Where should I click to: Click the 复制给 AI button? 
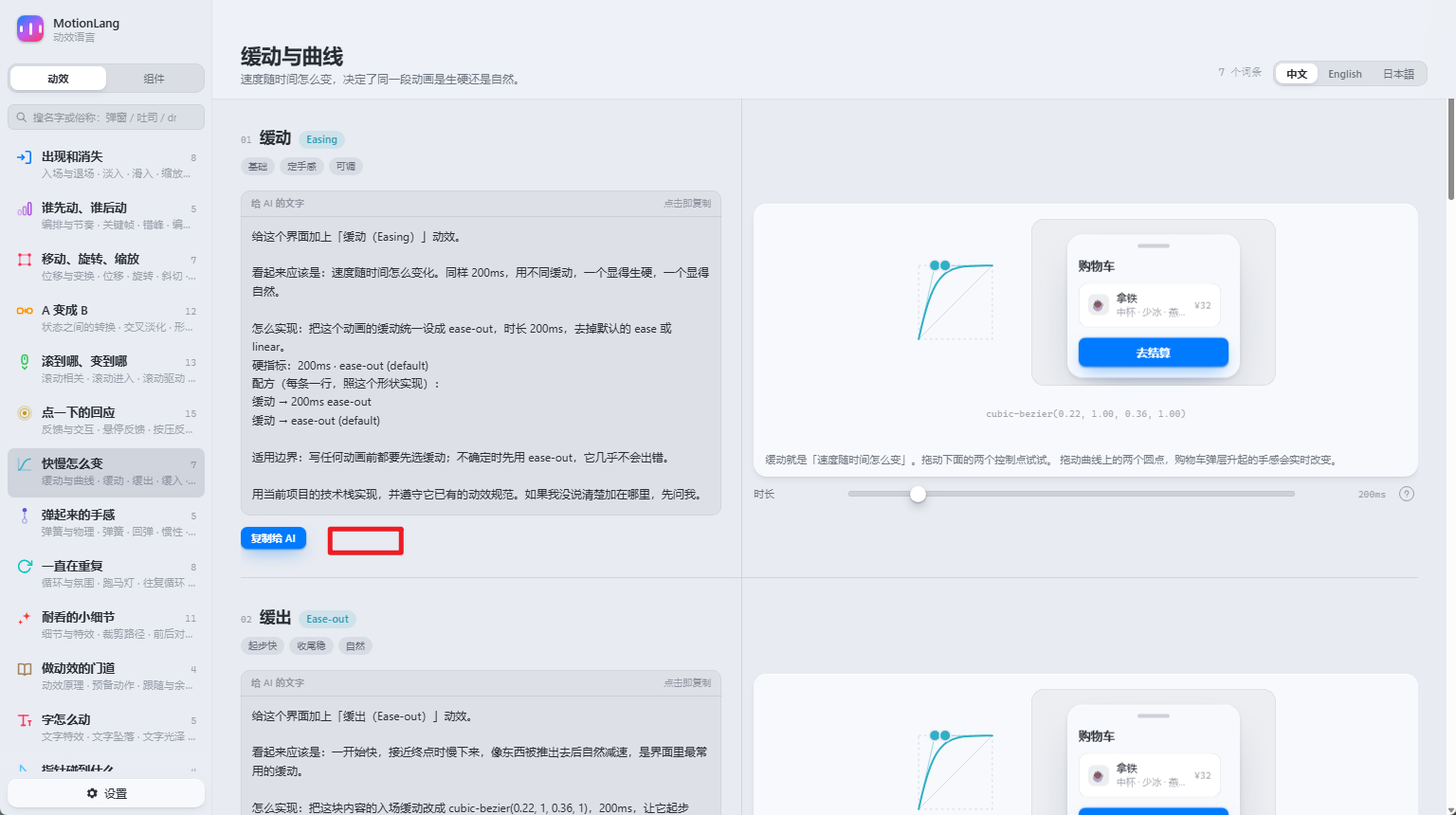click(273, 538)
